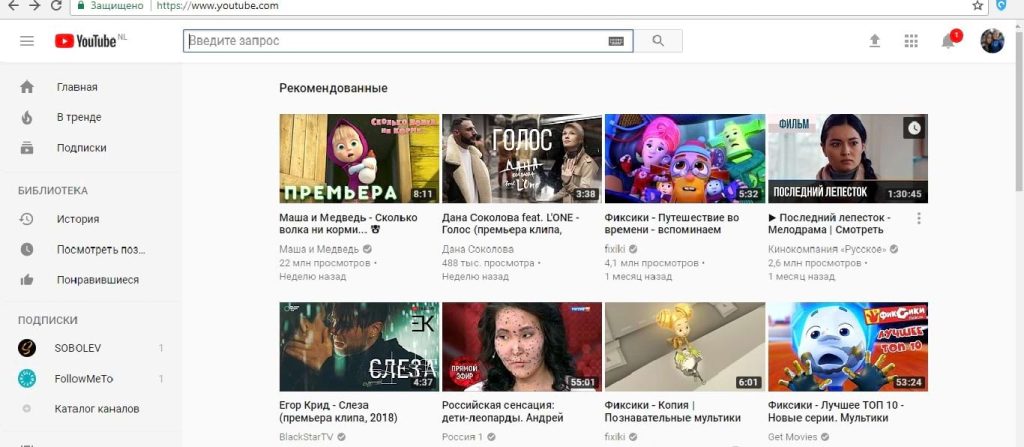Image resolution: width=1024 pixels, height=447 pixels.
Task: Open the Фиксики Копия thumbnail
Action: click(x=685, y=346)
